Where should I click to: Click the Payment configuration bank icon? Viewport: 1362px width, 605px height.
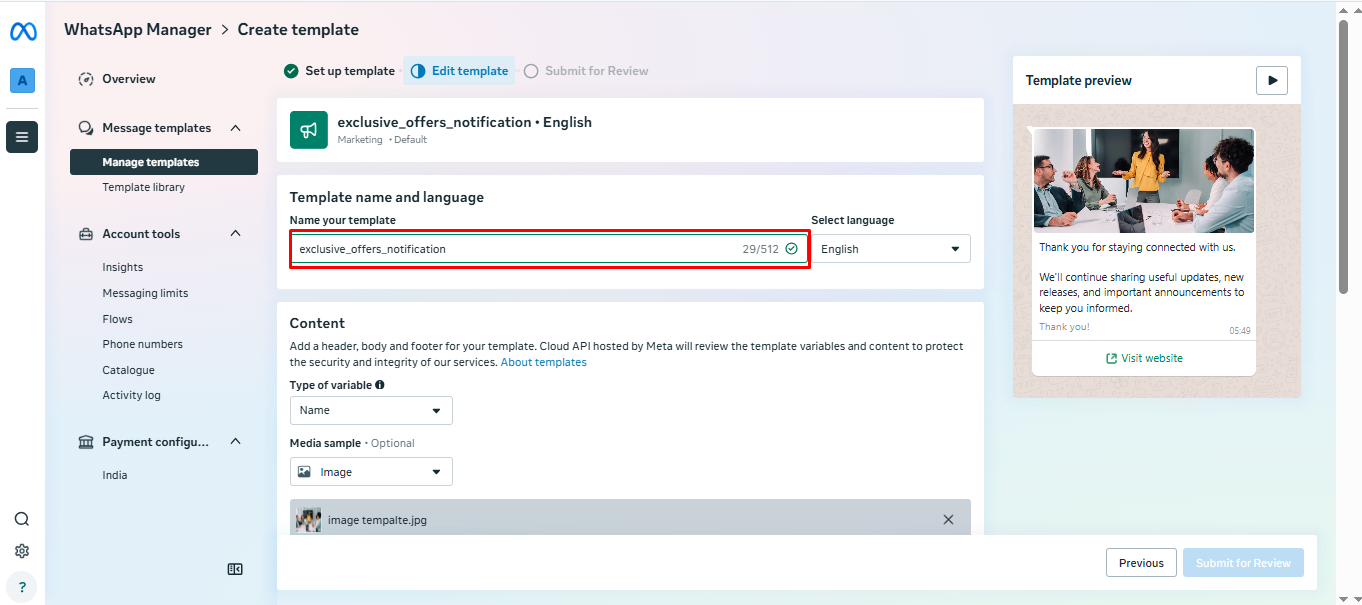(x=86, y=442)
